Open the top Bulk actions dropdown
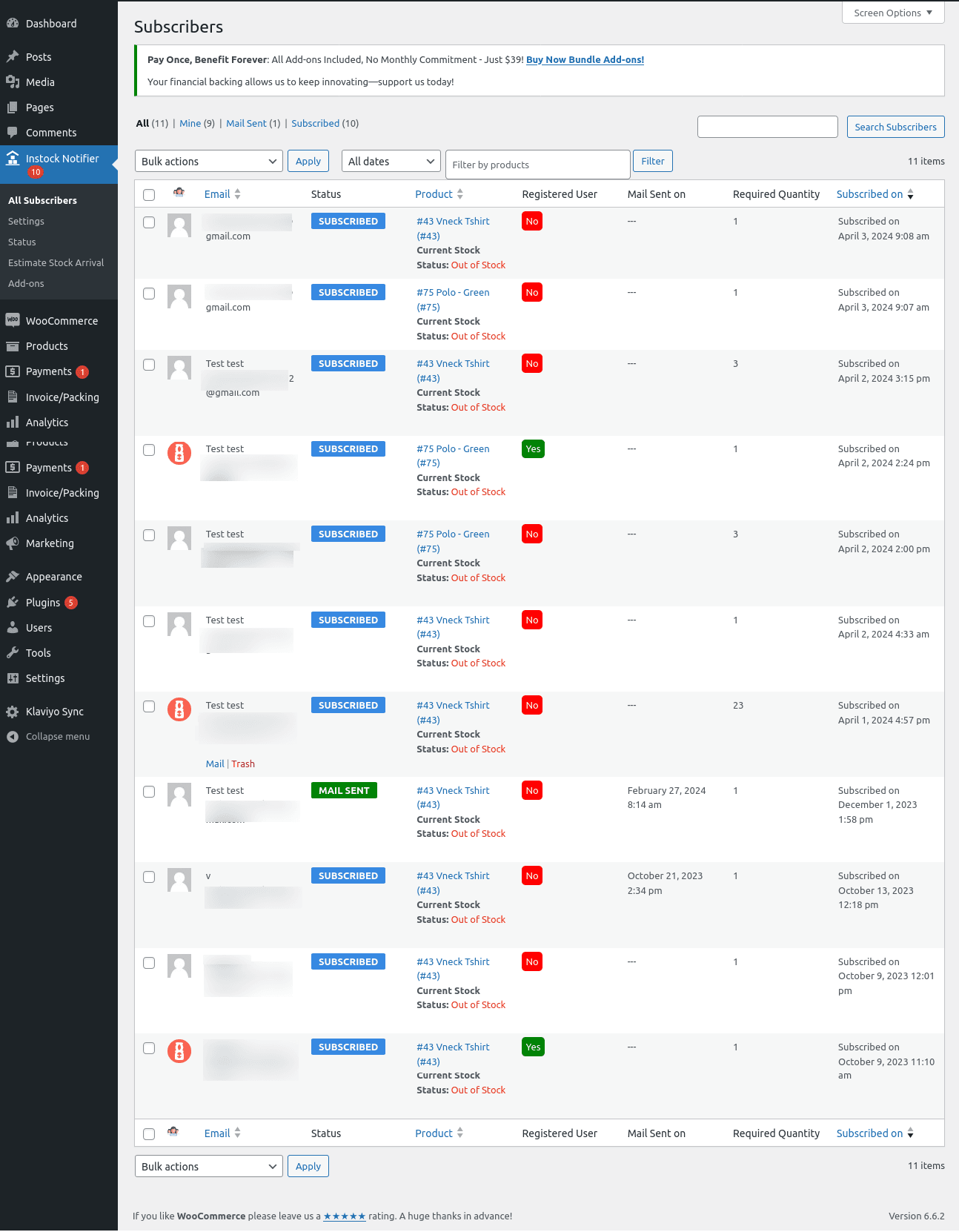This screenshot has height=1232, width=959. click(209, 161)
